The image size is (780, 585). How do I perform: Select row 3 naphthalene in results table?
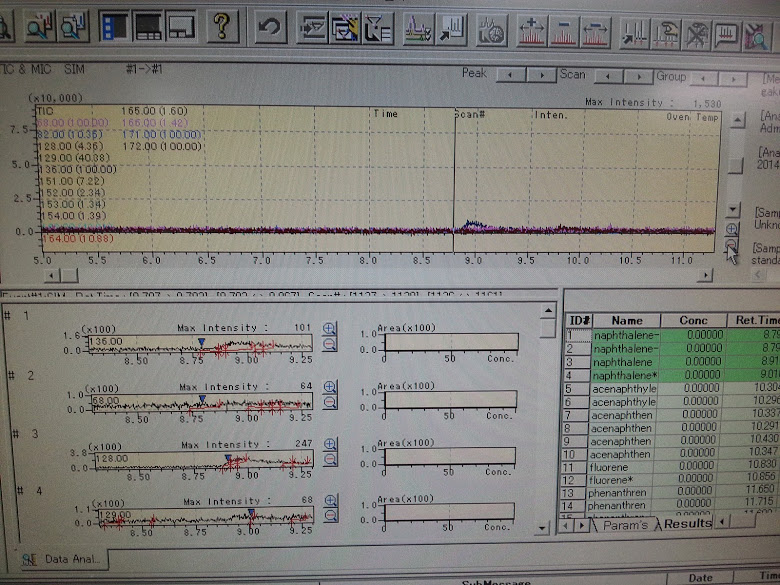(x=673, y=362)
